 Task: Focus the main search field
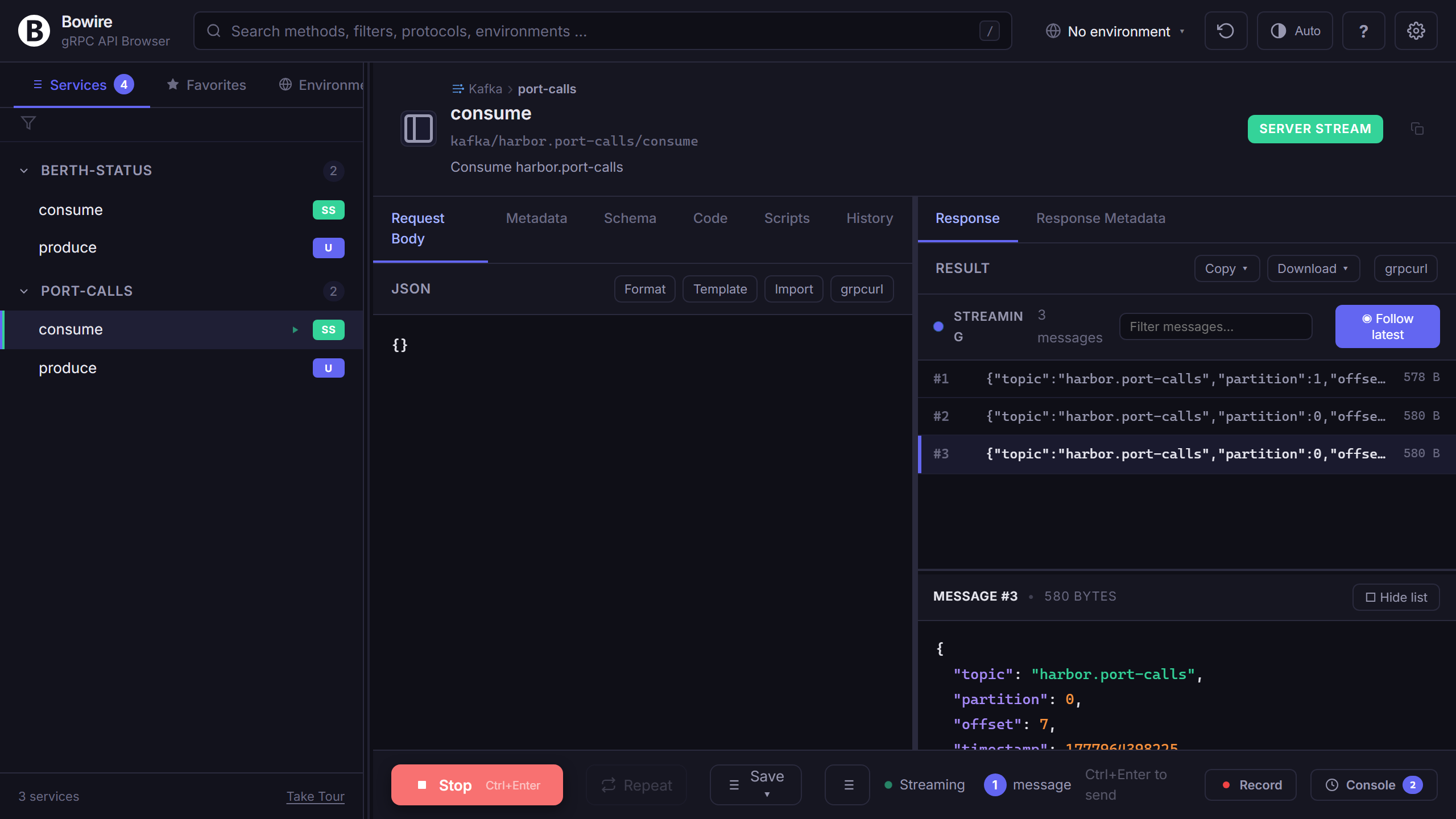point(602,31)
